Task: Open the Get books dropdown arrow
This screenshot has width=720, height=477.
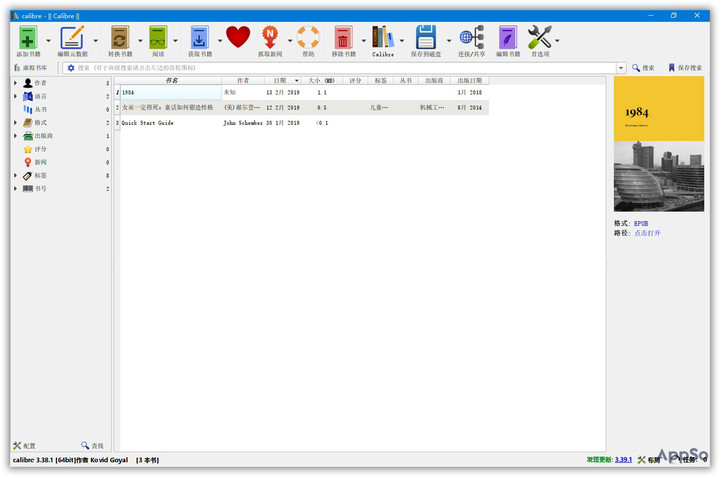Action: coord(219,40)
